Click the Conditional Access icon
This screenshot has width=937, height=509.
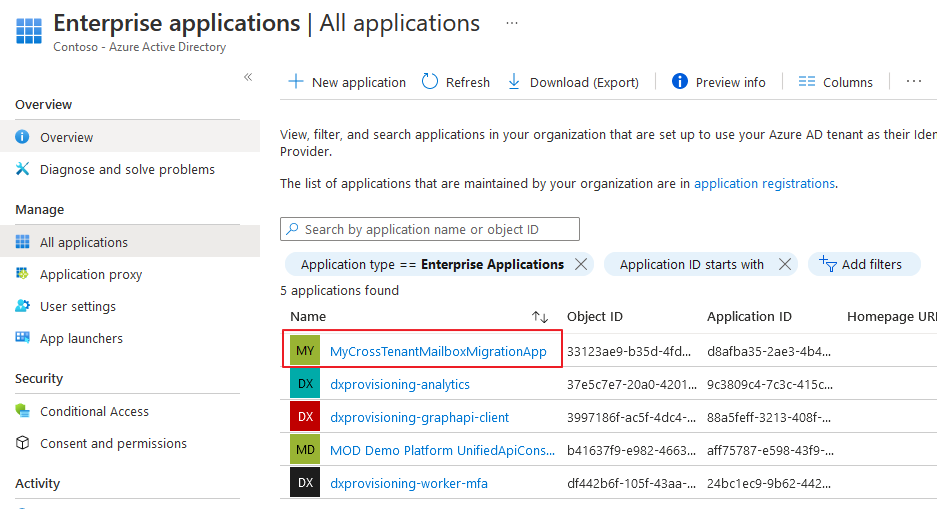coord(22,410)
